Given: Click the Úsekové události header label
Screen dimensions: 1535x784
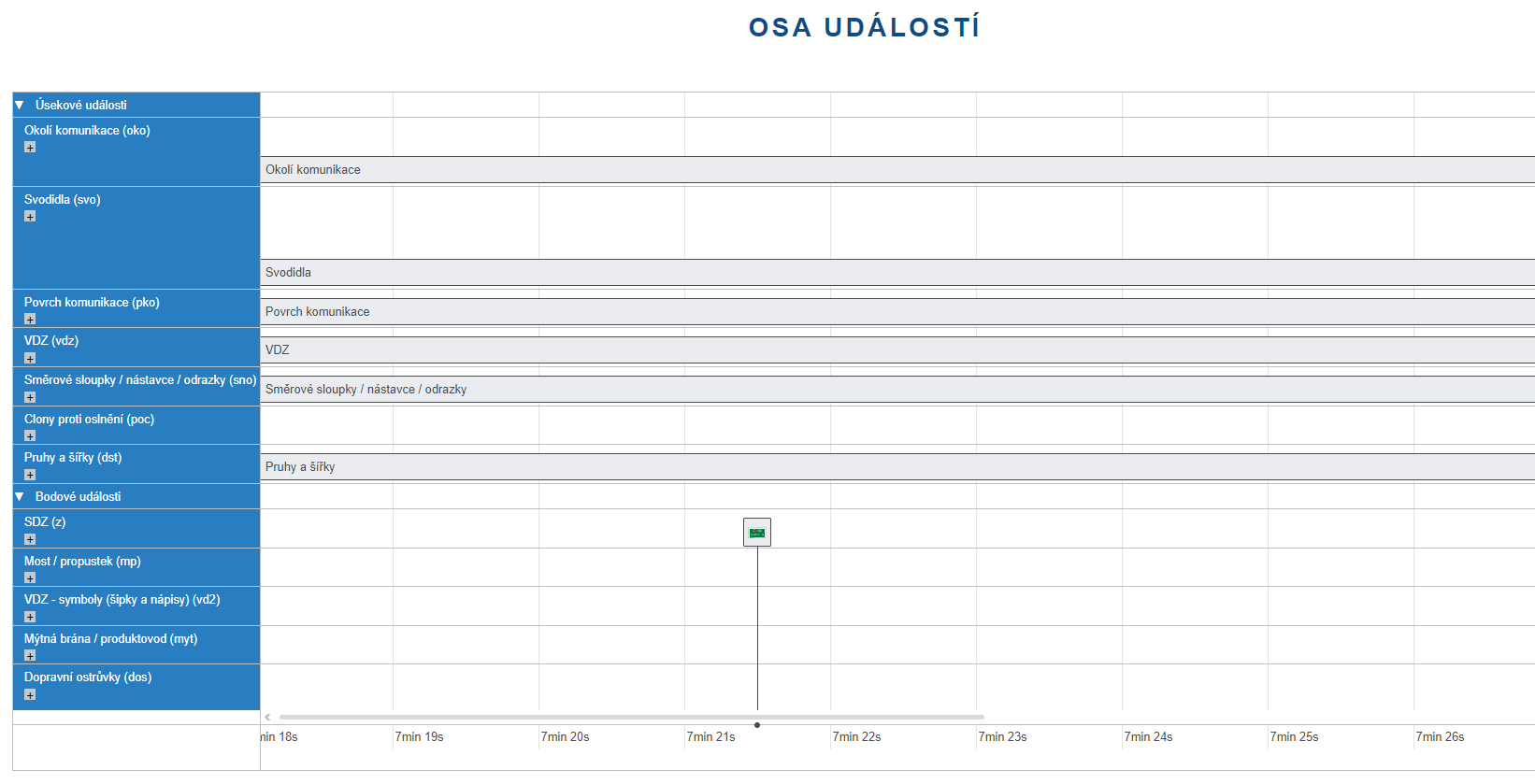Looking at the screenshot, I should (x=81, y=105).
